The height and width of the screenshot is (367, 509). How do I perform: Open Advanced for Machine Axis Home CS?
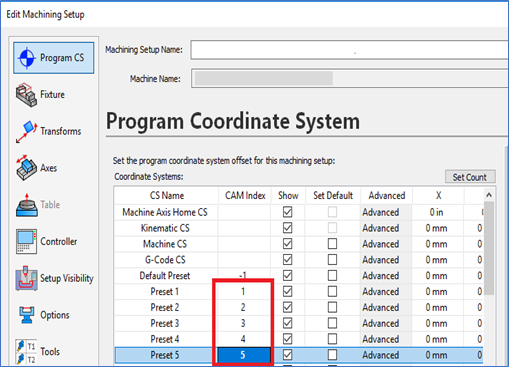pyautogui.click(x=386, y=212)
